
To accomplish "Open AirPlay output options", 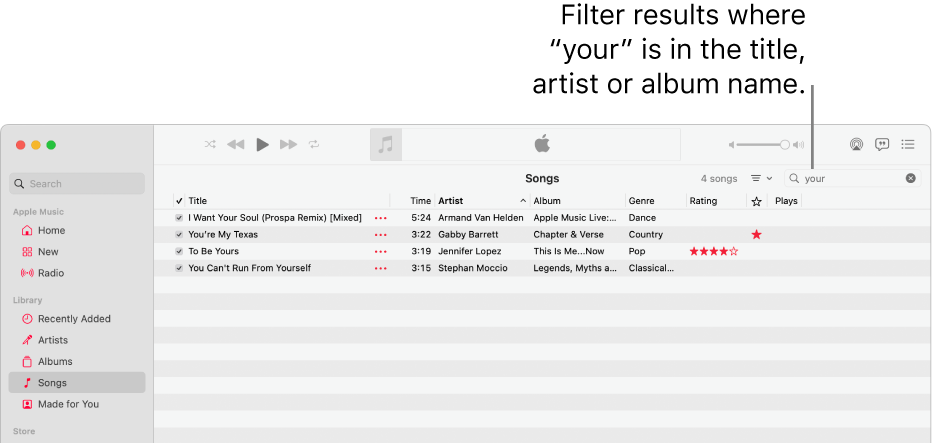I will [856, 144].
